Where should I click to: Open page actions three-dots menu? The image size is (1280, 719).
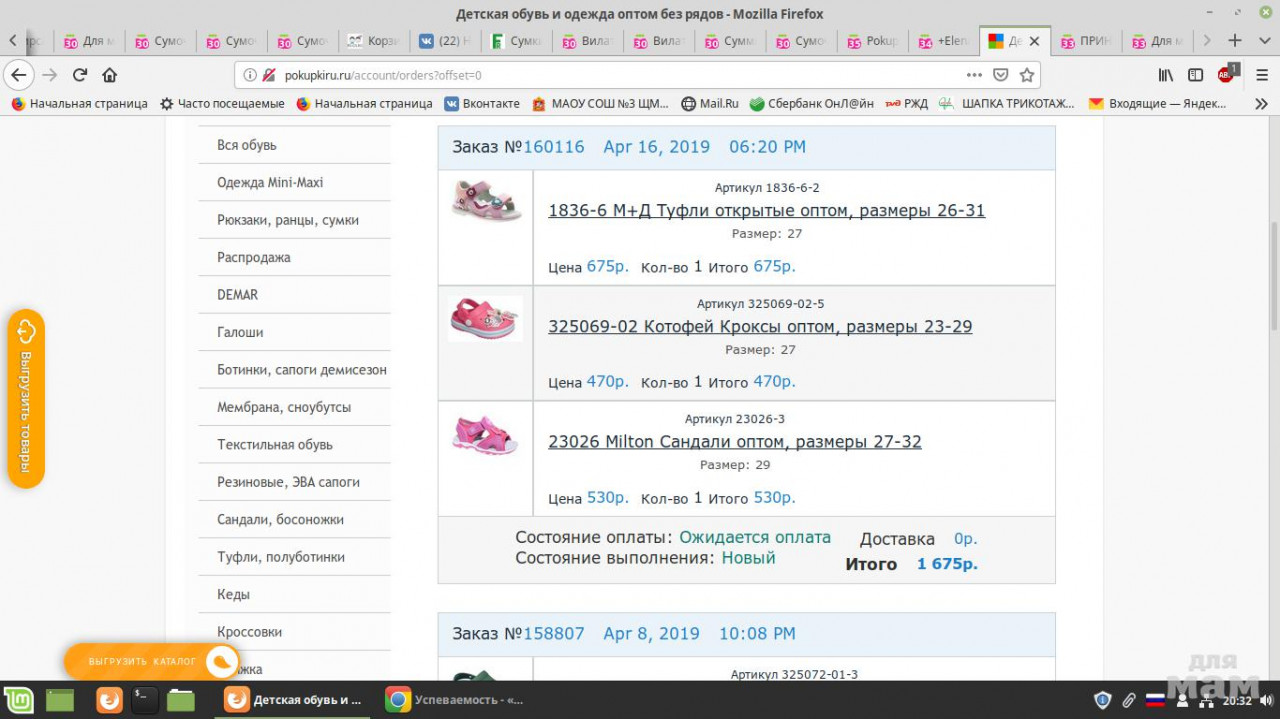(973, 75)
